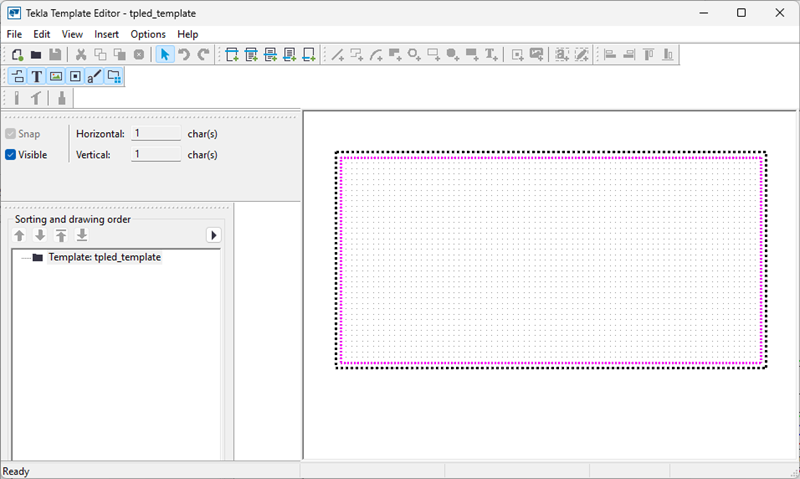
Task: Click the Open folder toolbar icon
Action: [36, 54]
